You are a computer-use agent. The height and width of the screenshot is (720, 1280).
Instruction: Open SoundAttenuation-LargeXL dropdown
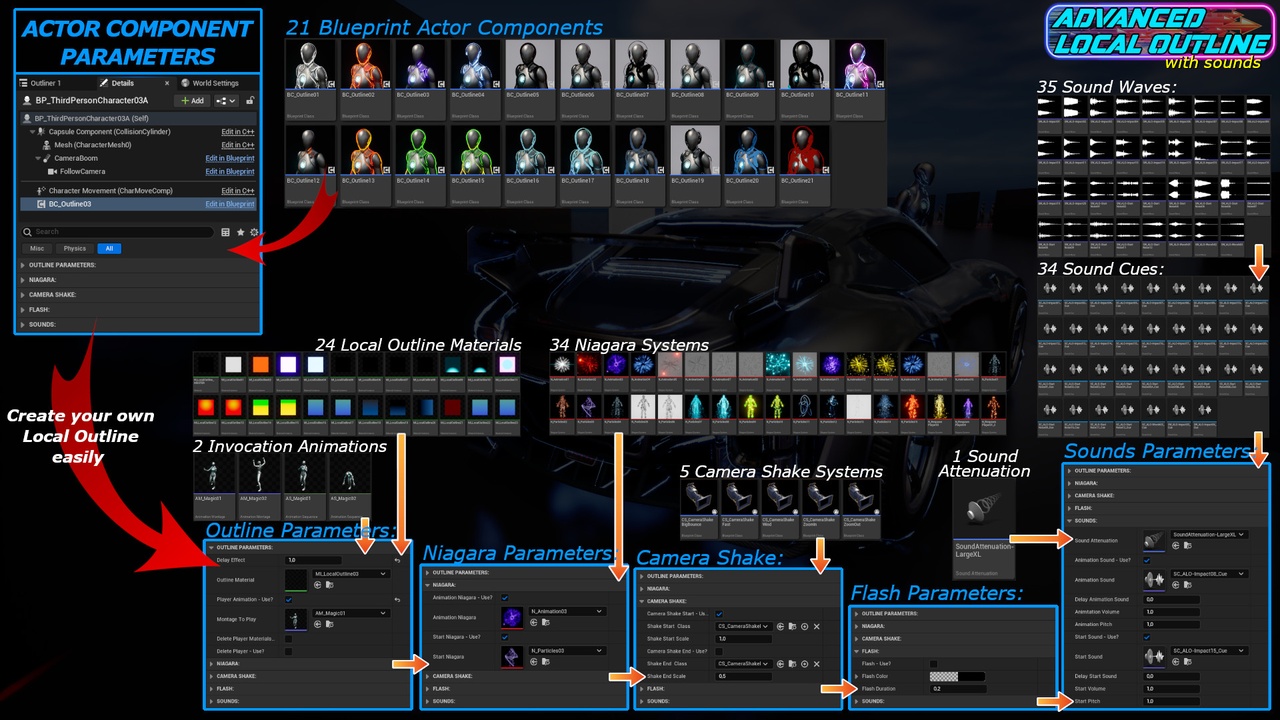tap(1209, 534)
